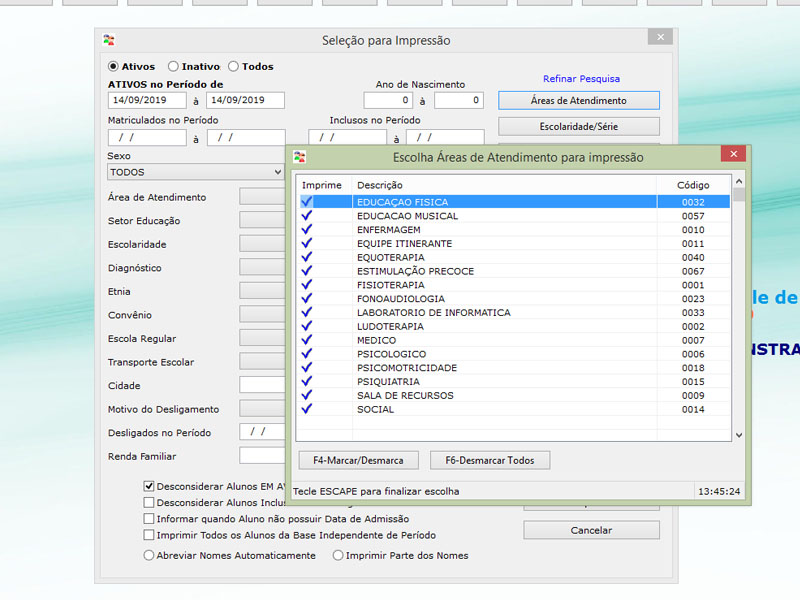Close the Escolha Áreas de Atendimento dialog

[734, 155]
